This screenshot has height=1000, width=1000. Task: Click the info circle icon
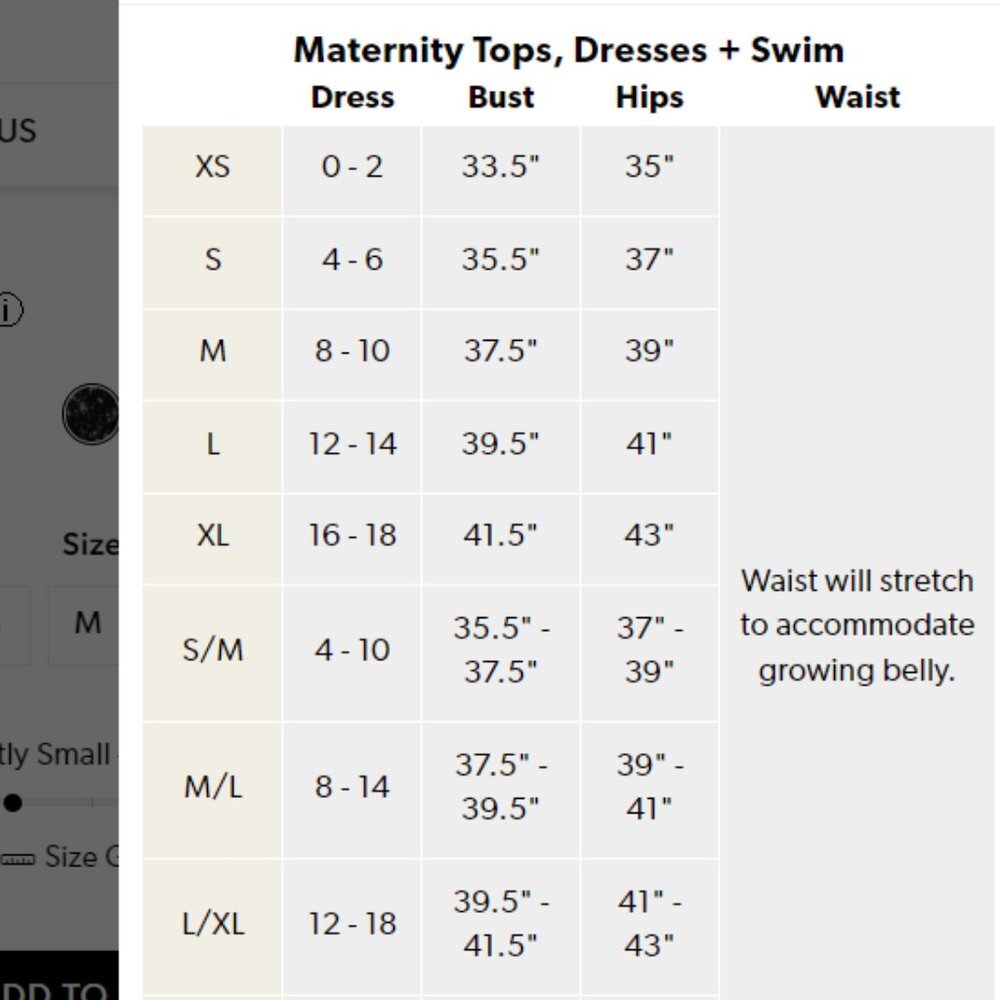pyautogui.click(x=9, y=311)
